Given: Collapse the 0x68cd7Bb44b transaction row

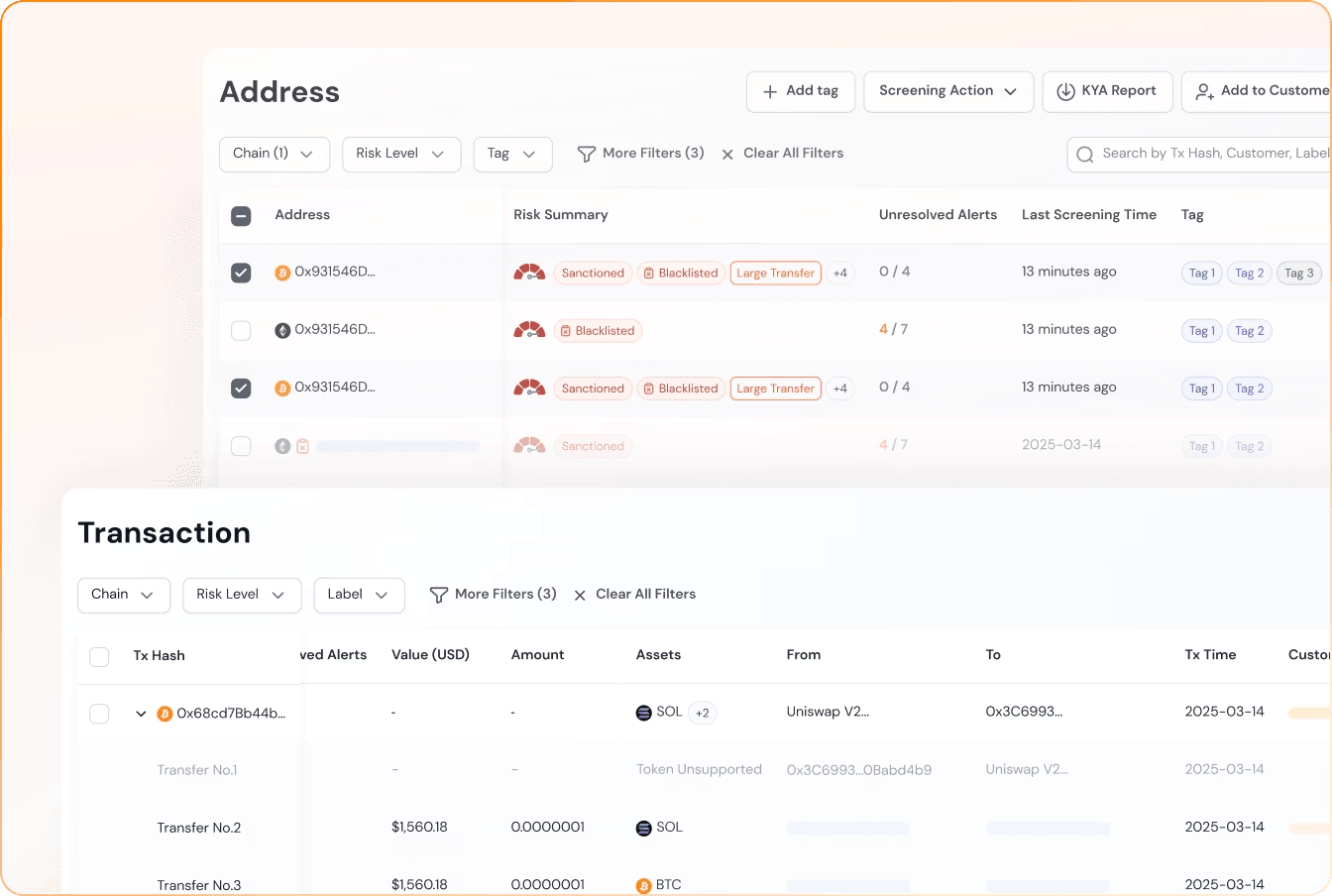Looking at the screenshot, I should [x=141, y=714].
